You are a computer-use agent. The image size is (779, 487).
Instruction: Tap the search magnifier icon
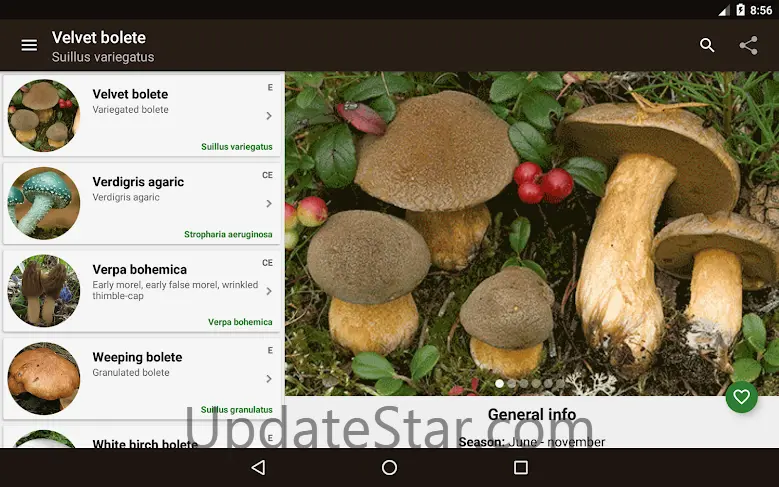707,45
